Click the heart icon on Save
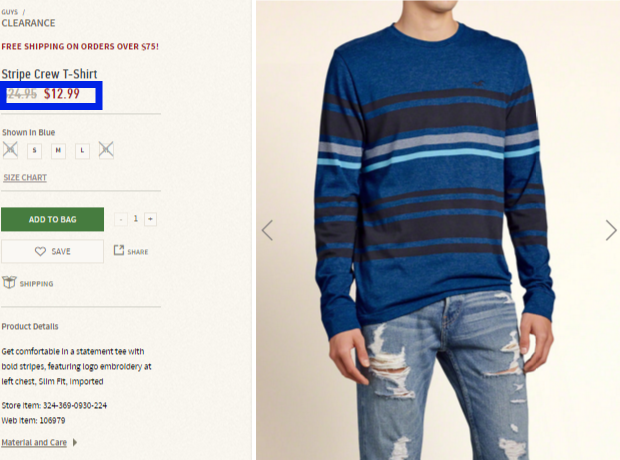The image size is (620, 460). click(40, 251)
